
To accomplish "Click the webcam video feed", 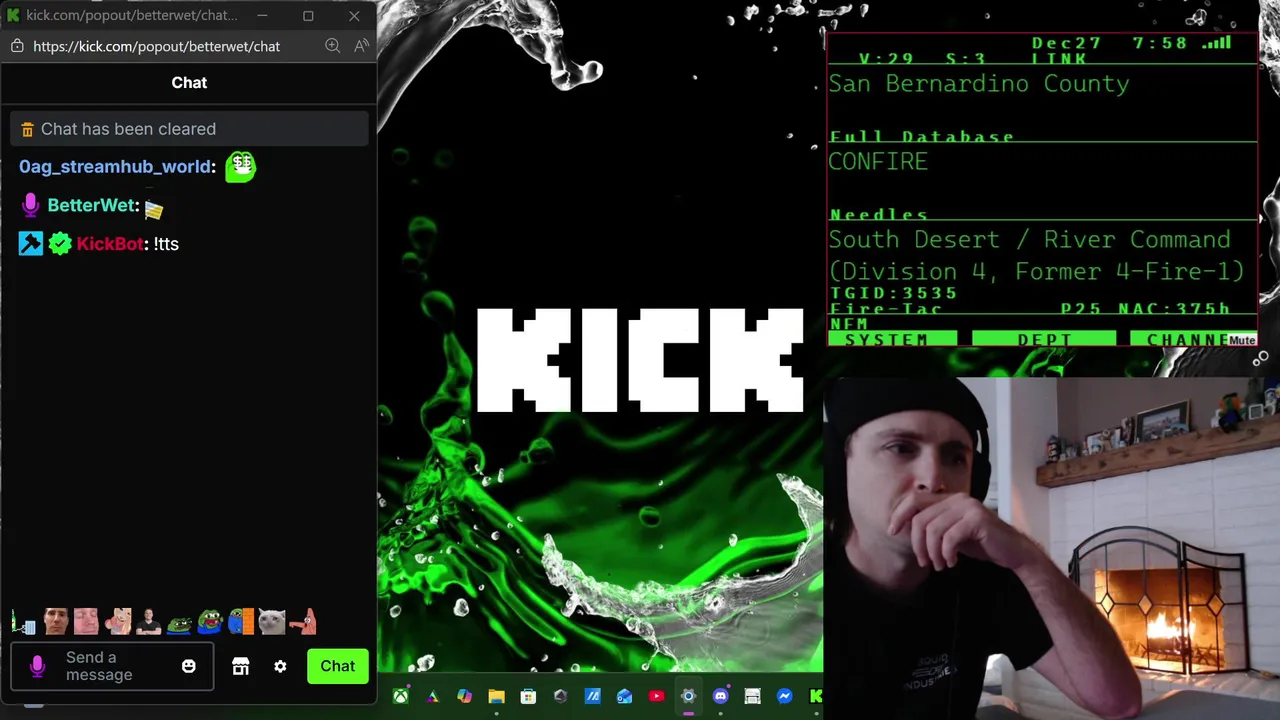I will click(1051, 548).
